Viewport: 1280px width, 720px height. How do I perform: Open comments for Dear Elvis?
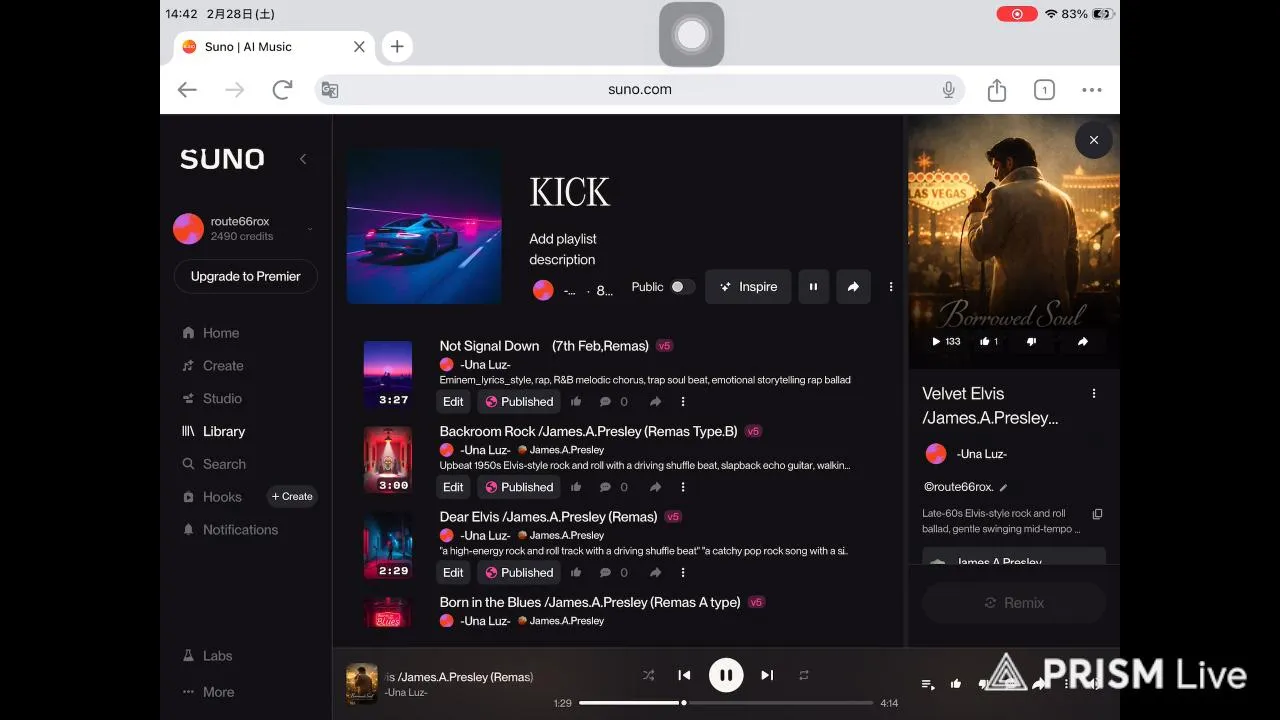(x=613, y=573)
